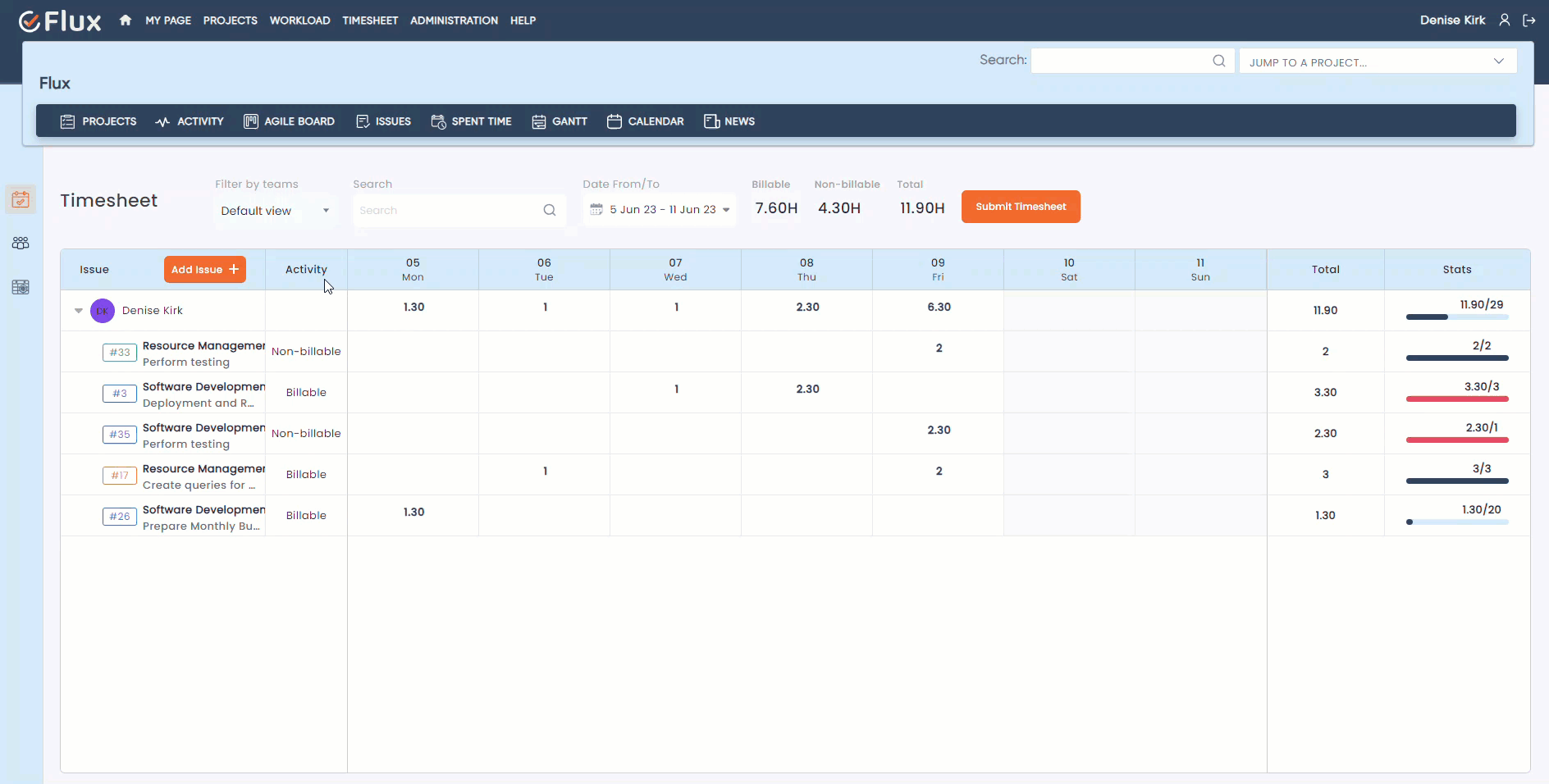Open the Spent Time report

tap(472, 121)
